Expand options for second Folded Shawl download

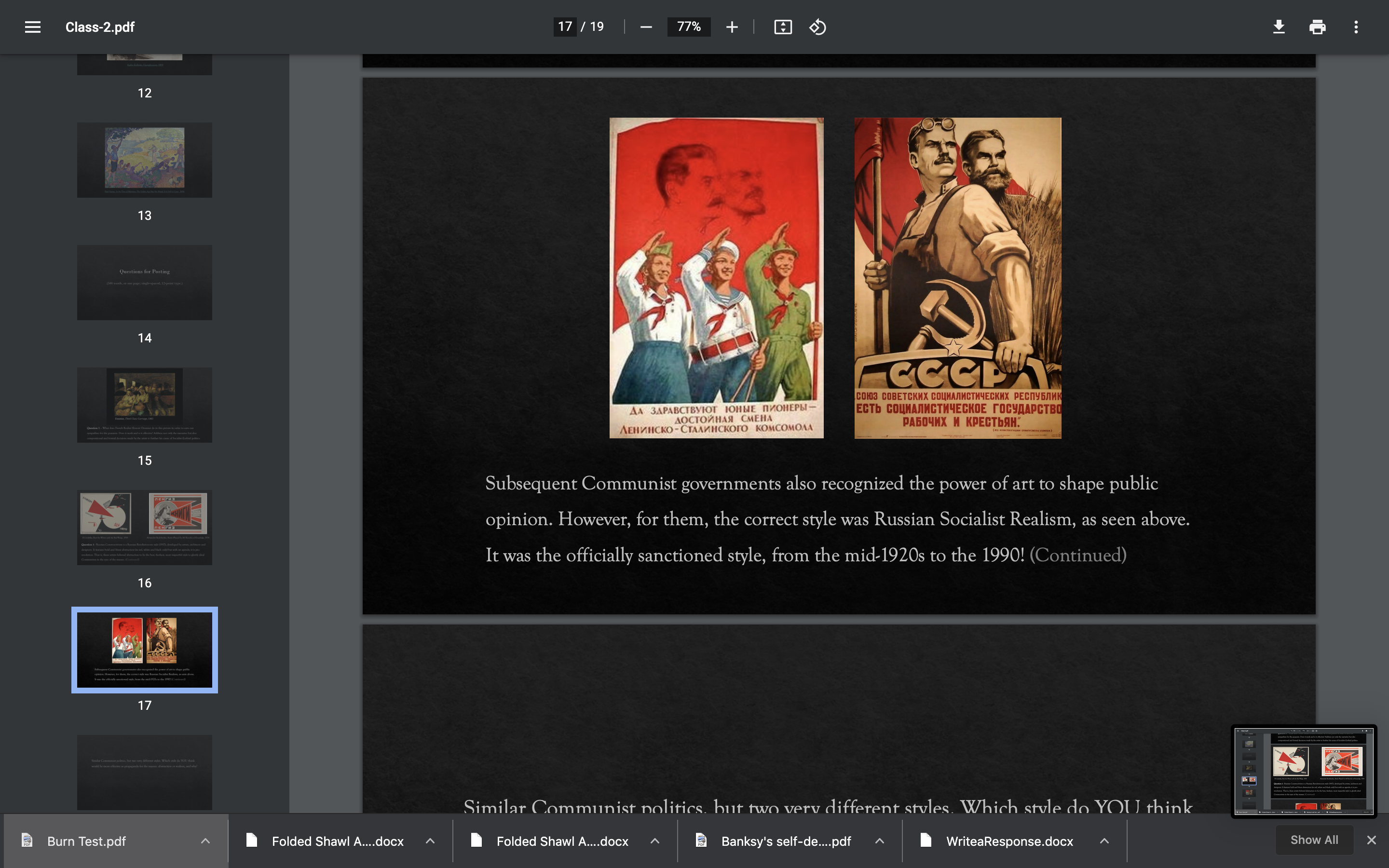pyautogui.click(x=654, y=841)
